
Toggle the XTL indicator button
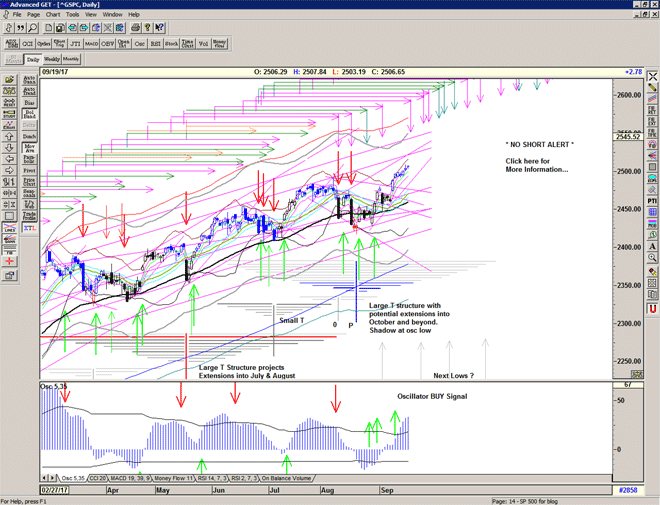tap(30, 228)
